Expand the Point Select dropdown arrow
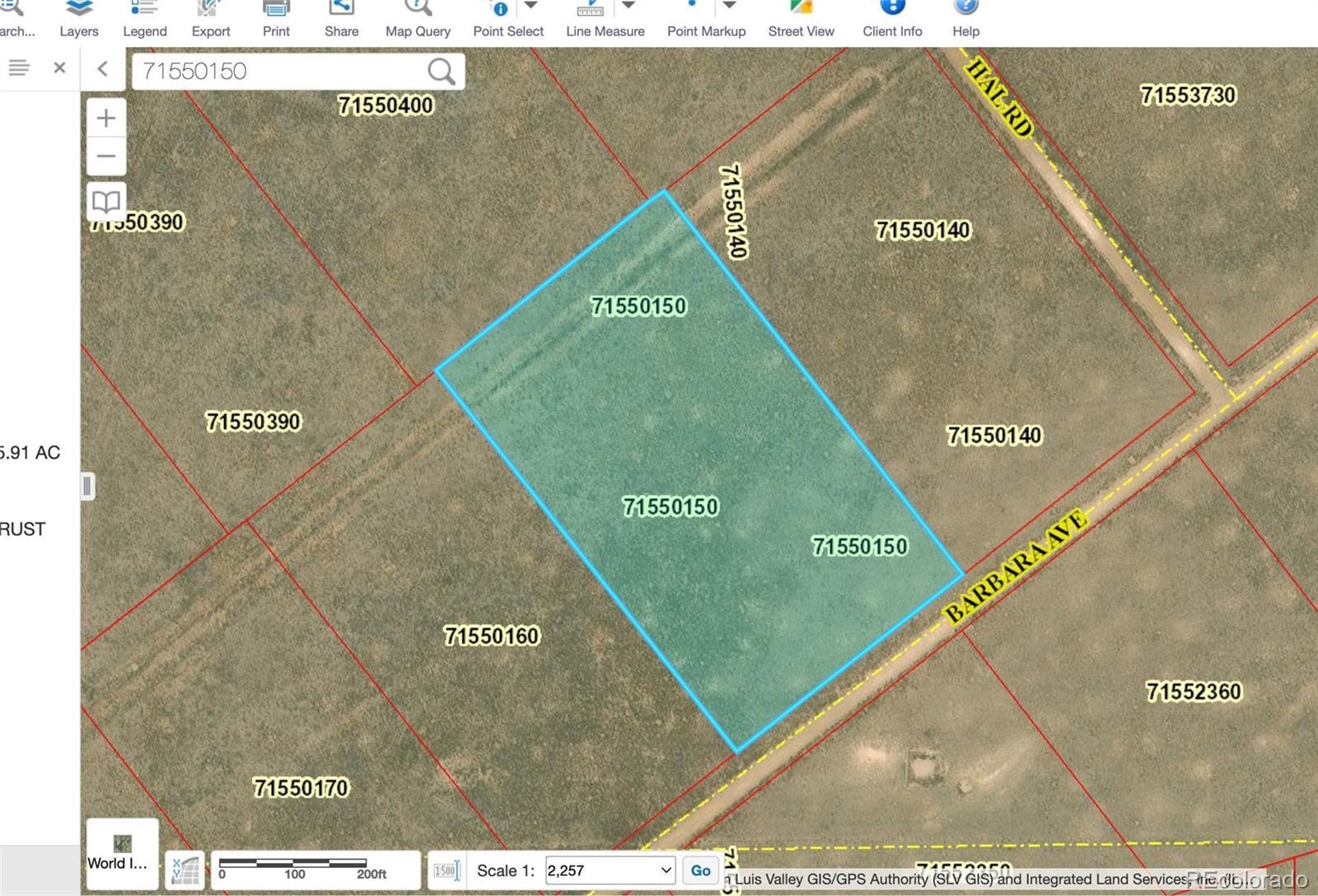The image size is (1318, 896). (x=531, y=7)
